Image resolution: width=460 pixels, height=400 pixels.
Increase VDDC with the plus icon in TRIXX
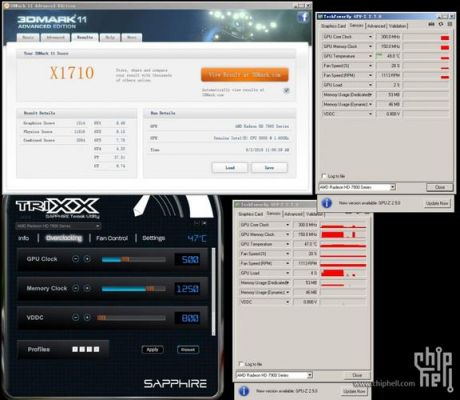click(87, 318)
